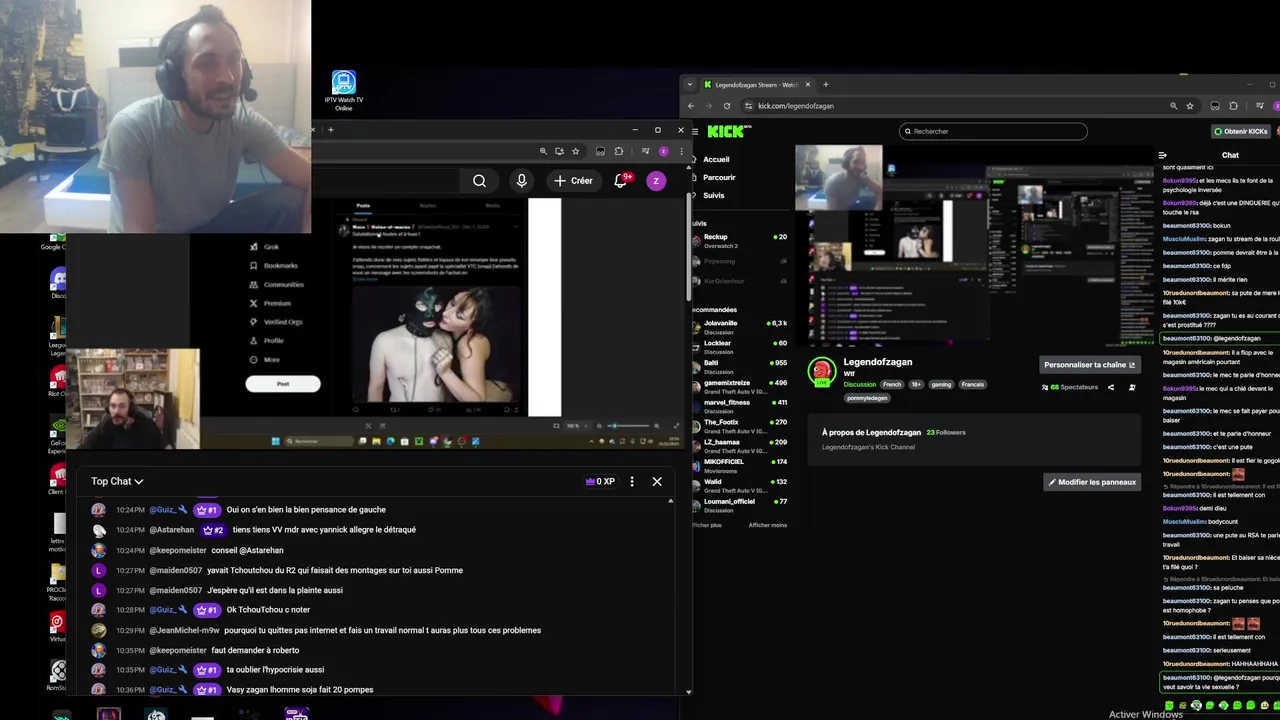Open the purple Z account avatar on YouTube
1280x720 pixels.
coord(655,181)
